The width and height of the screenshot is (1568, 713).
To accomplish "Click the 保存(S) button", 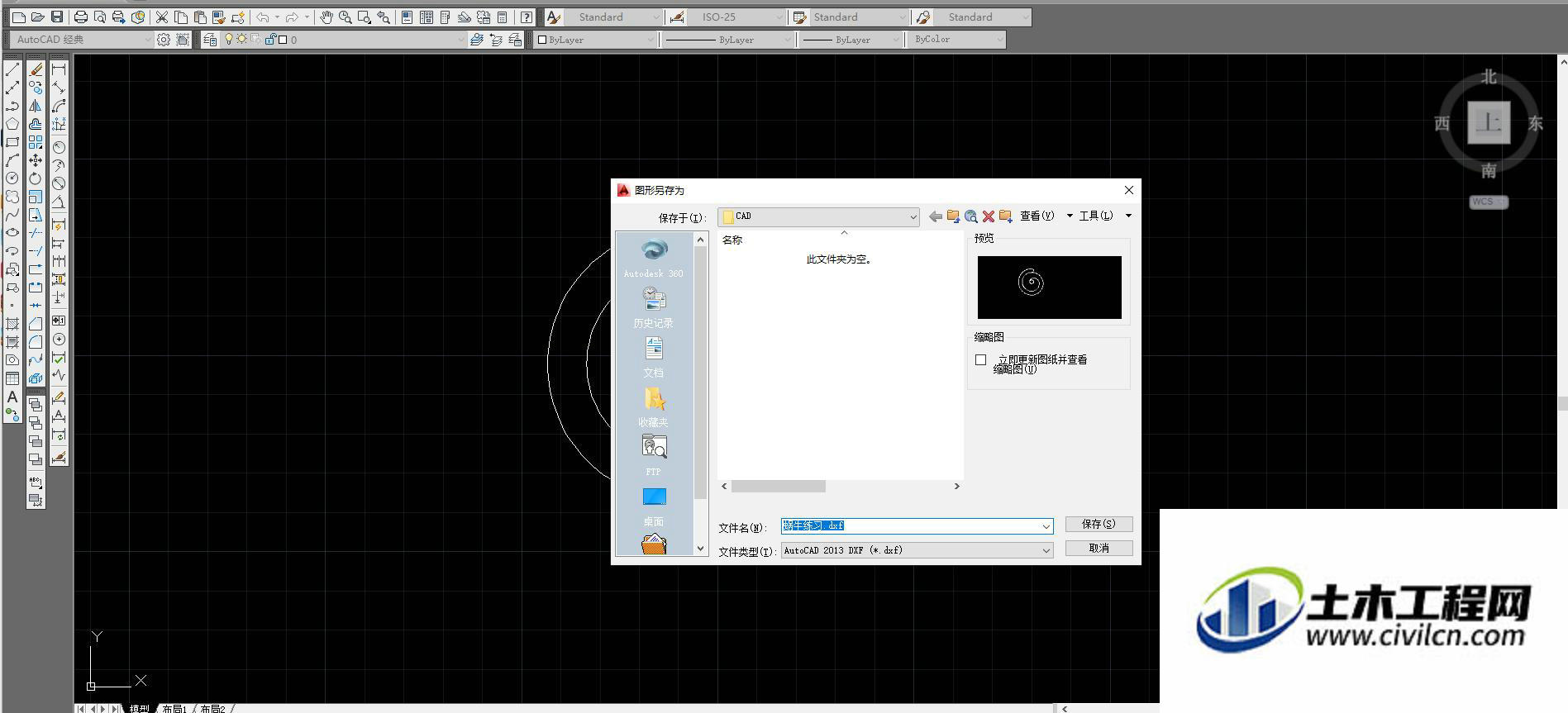I will 1099,524.
